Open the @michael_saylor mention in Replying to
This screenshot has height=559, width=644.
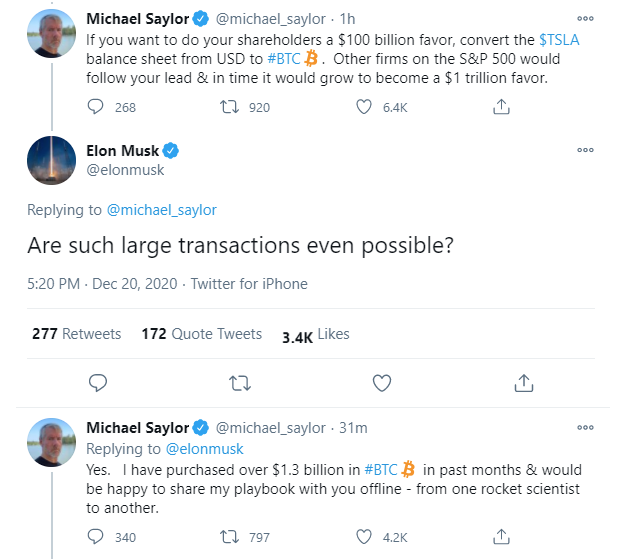coord(160,210)
